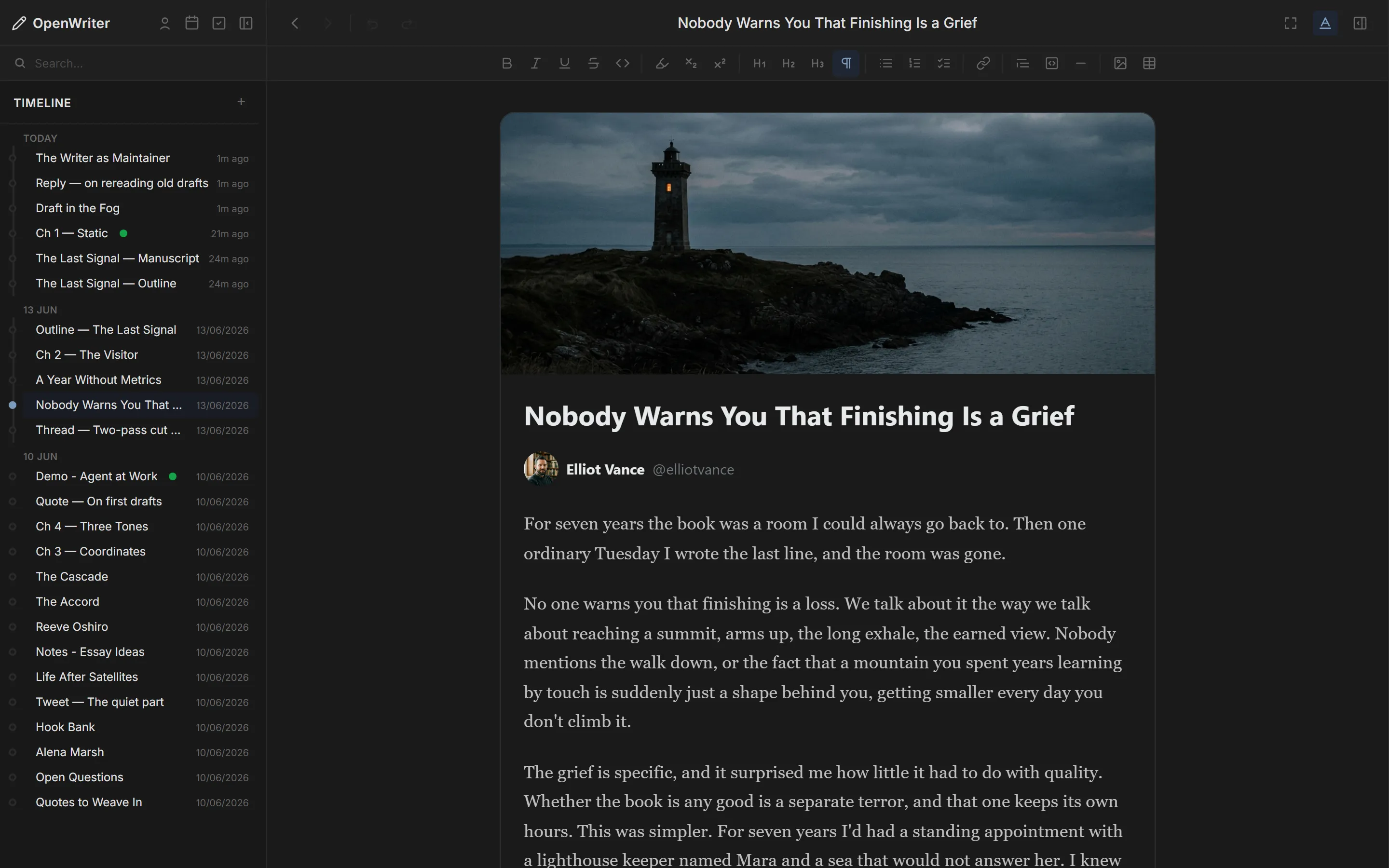Insert a task checklist

[x=943, y=63]
